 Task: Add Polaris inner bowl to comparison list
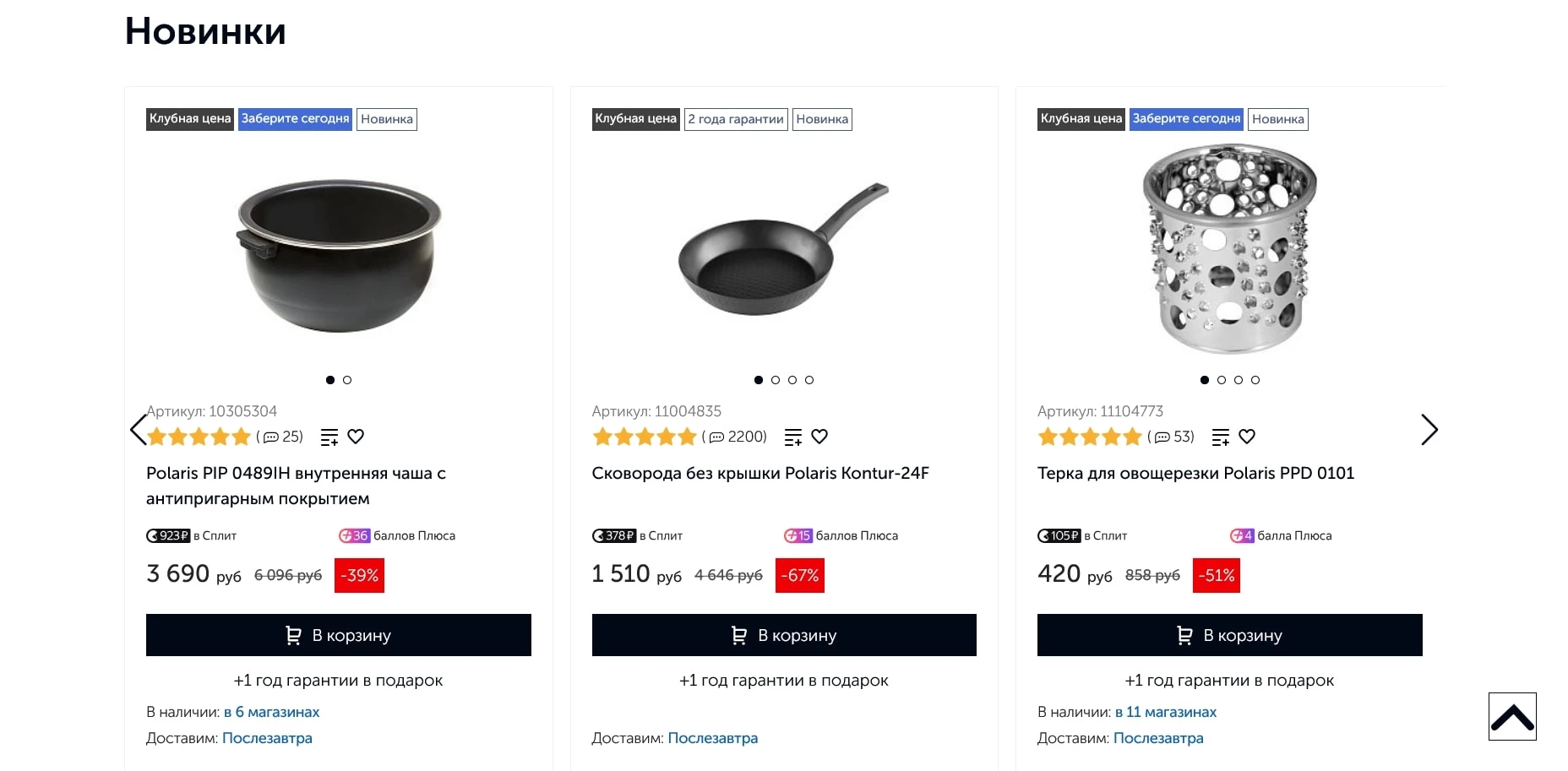[x=329, y=437]
